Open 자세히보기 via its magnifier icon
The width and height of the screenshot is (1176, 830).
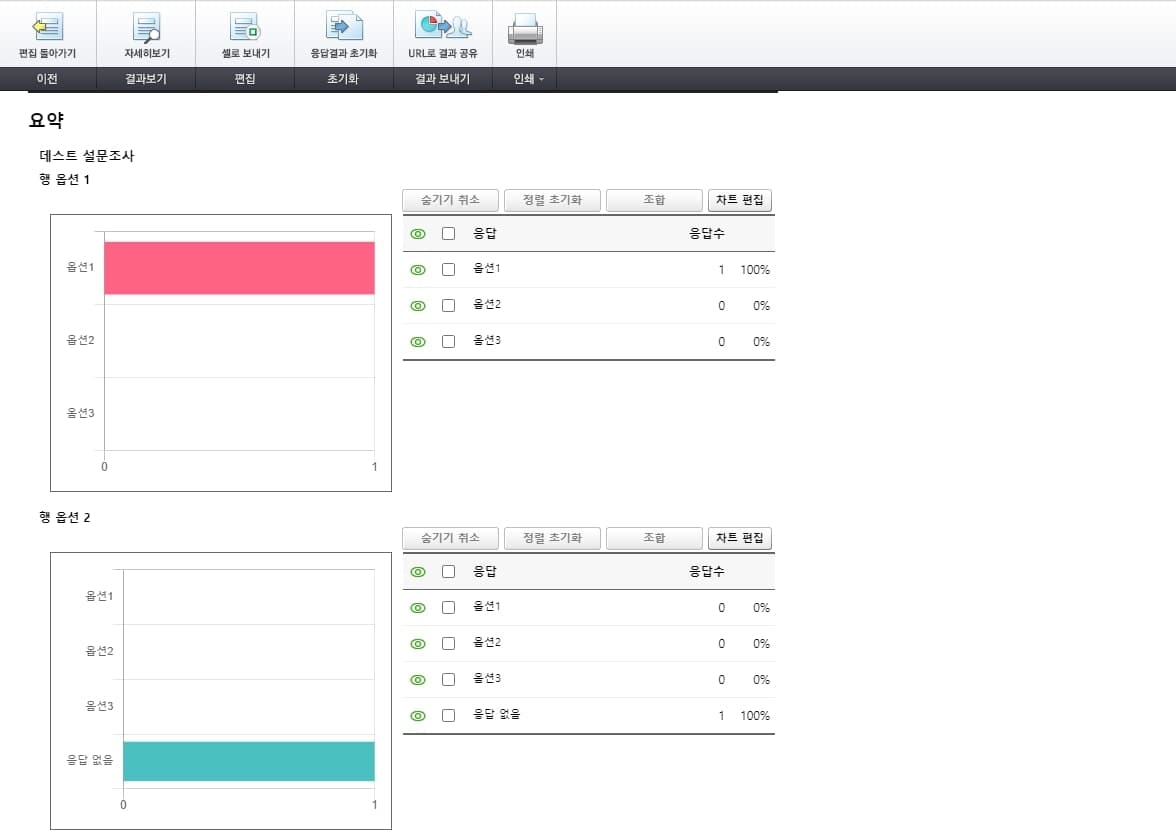[146, 25]
